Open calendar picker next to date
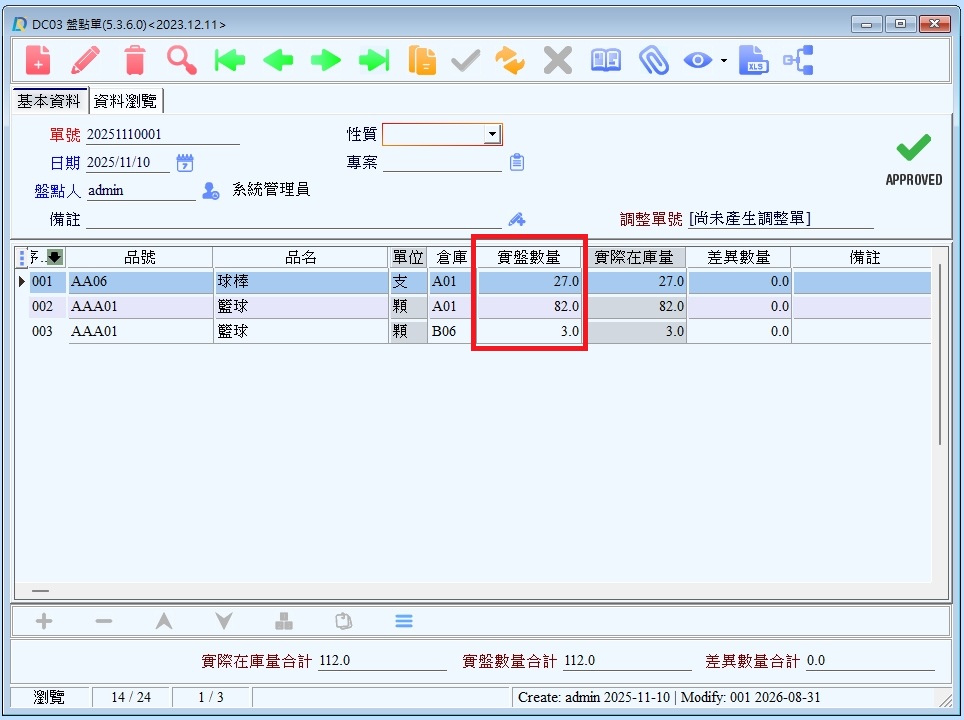Screen dimensions: 964x720 [184, 163]
